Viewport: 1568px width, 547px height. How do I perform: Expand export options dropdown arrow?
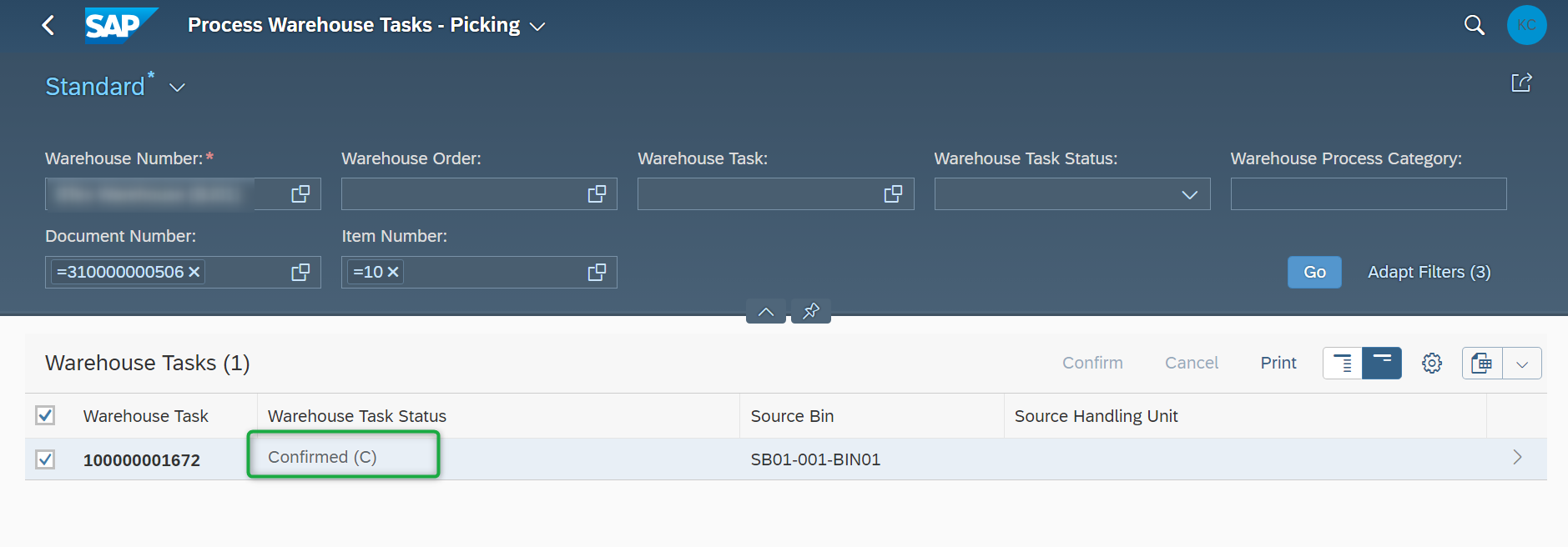click(x=1522, y=364)
